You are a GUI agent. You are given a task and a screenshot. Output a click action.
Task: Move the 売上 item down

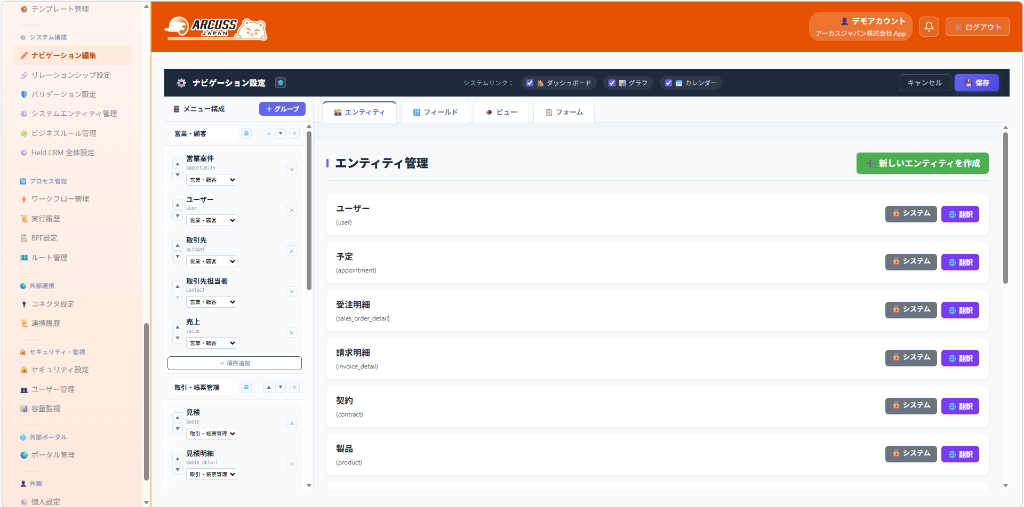(177, 338)
